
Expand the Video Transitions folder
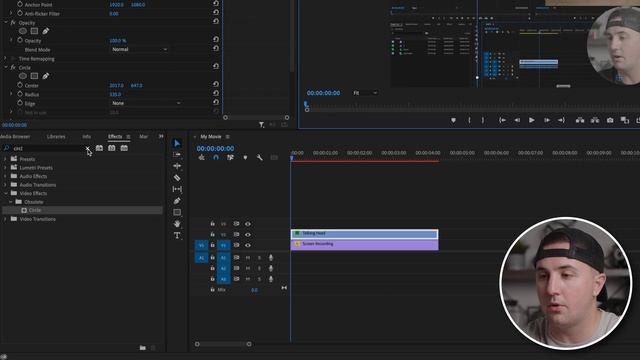(5, 219)
